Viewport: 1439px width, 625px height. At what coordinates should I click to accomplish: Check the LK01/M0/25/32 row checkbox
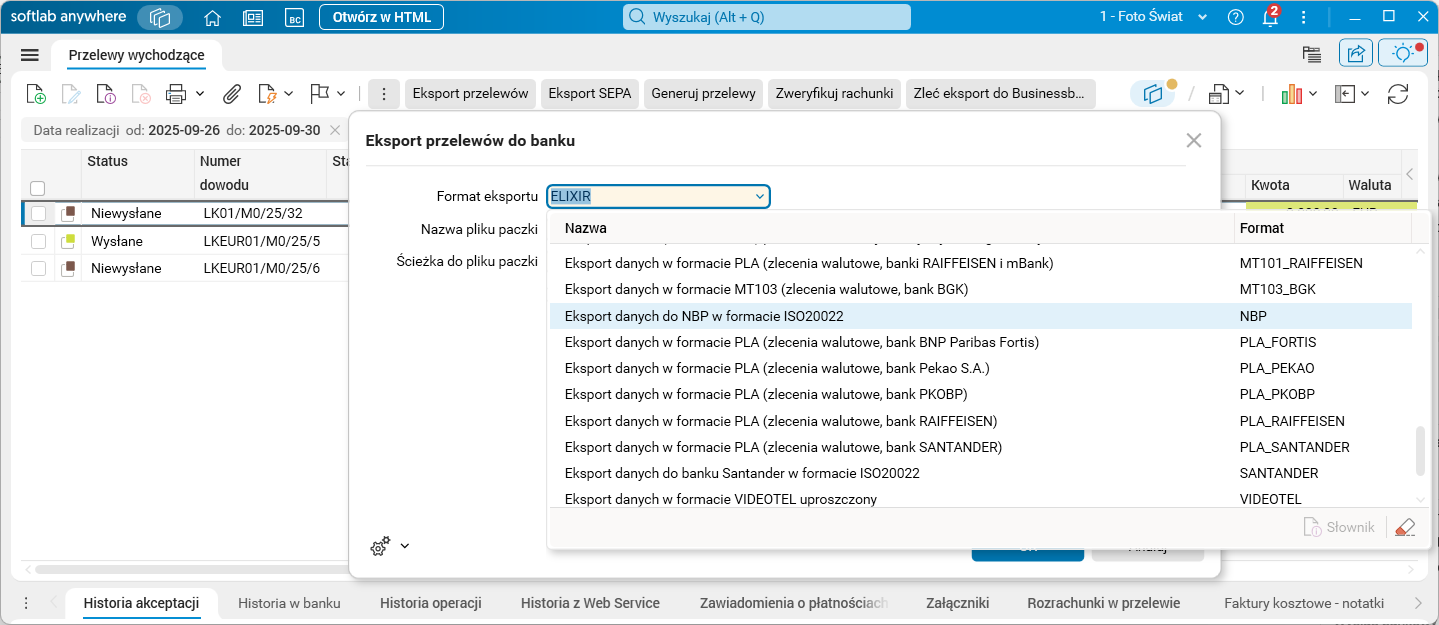click(38, 213)
